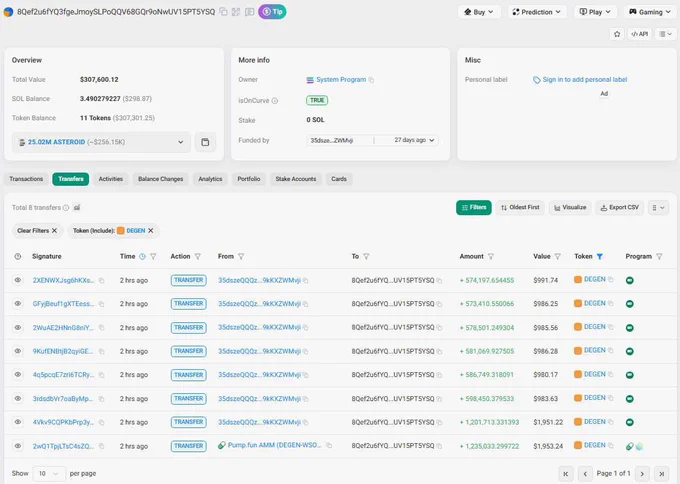Open the Stake Accounts tab
This screenshot has width=680, height=484.
click(x=296, y=179)
